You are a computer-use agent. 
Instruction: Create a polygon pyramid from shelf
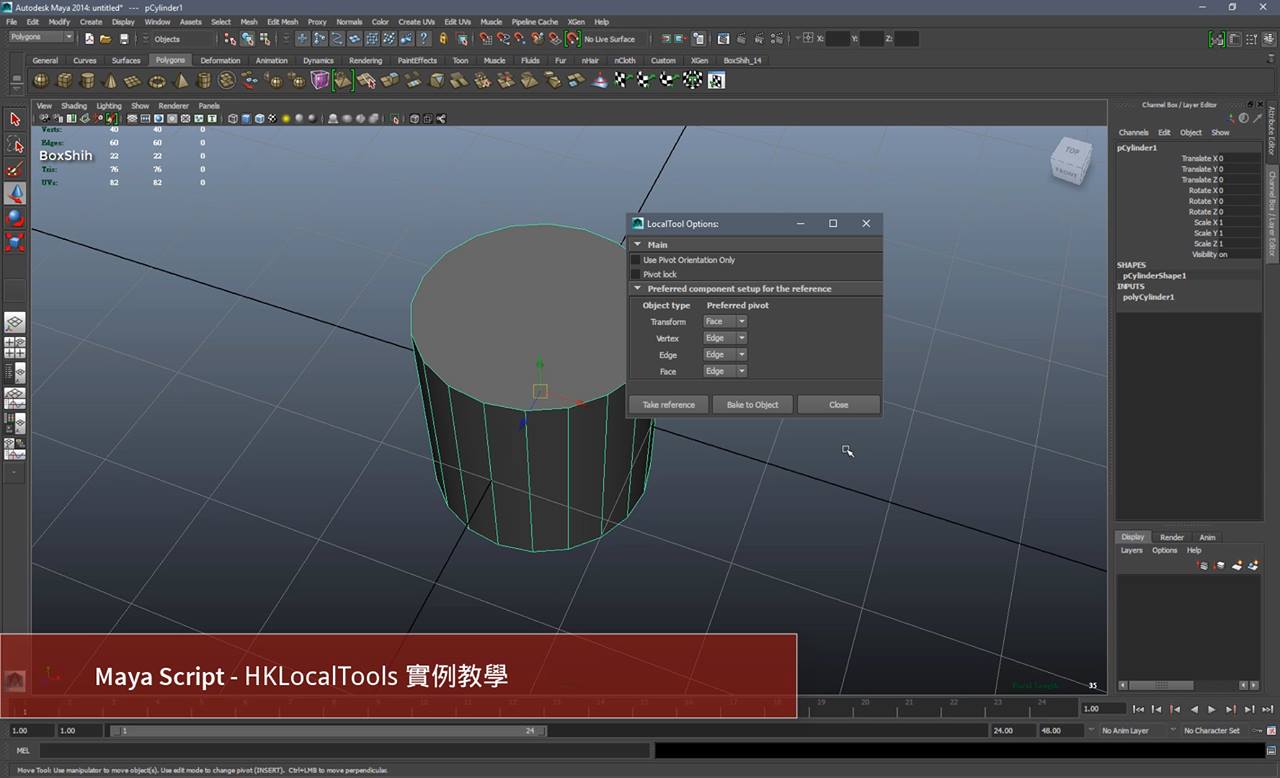tap(182, 80)
